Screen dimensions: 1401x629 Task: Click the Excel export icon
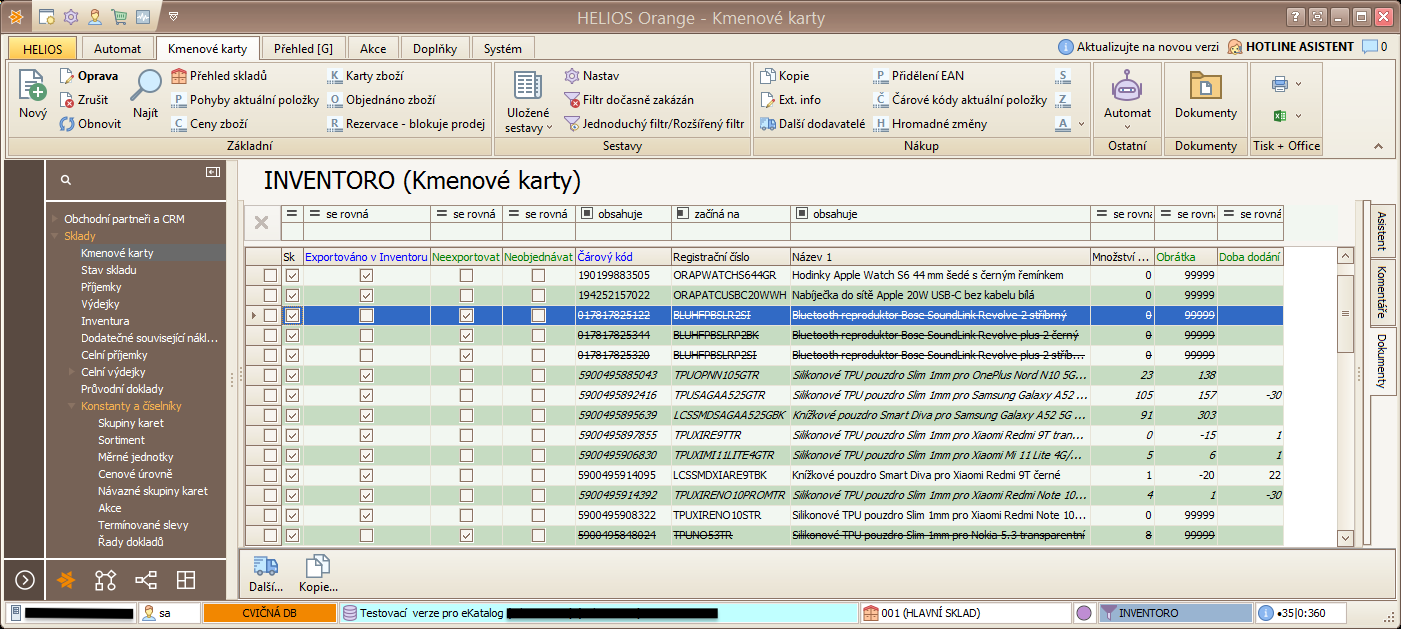click(1279, 117)
